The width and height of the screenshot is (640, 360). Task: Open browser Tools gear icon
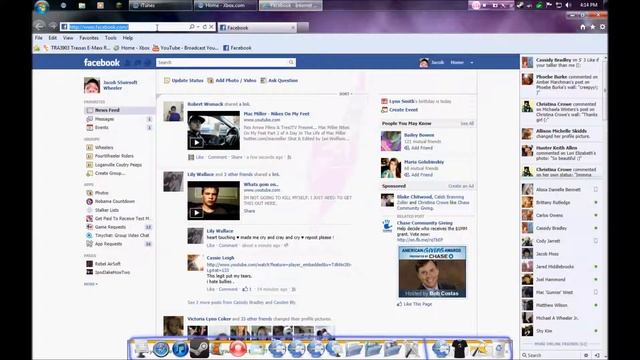pyautogui.click(x=602, y=27)
